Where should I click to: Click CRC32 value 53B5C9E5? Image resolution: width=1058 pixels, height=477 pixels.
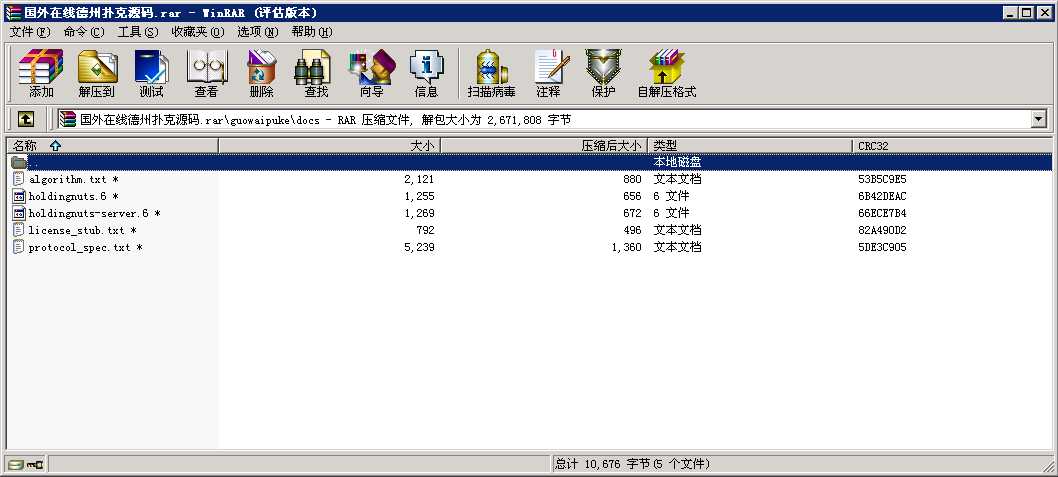(x=882, y=179)
